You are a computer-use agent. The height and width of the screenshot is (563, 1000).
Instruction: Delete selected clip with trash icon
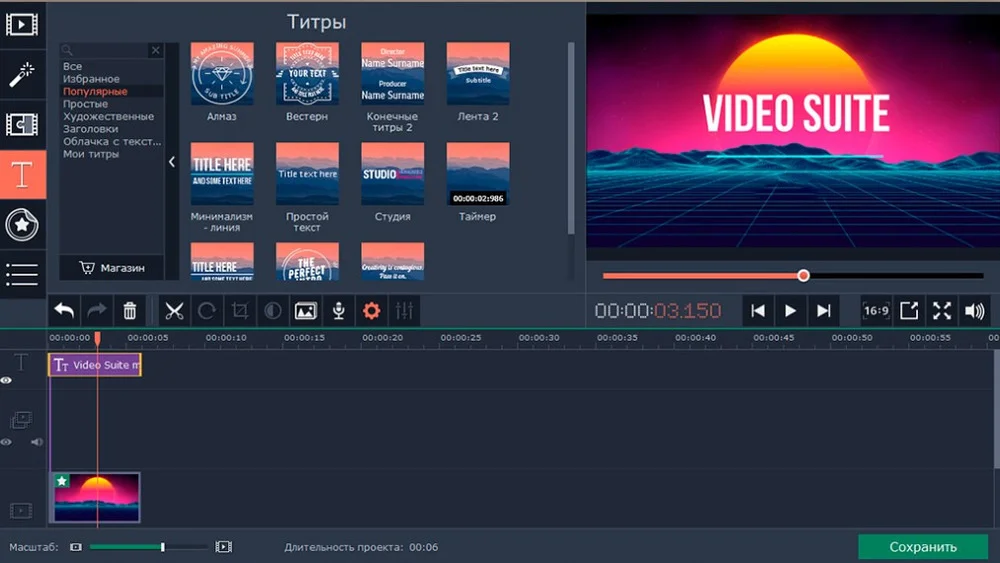pos(130,311)
